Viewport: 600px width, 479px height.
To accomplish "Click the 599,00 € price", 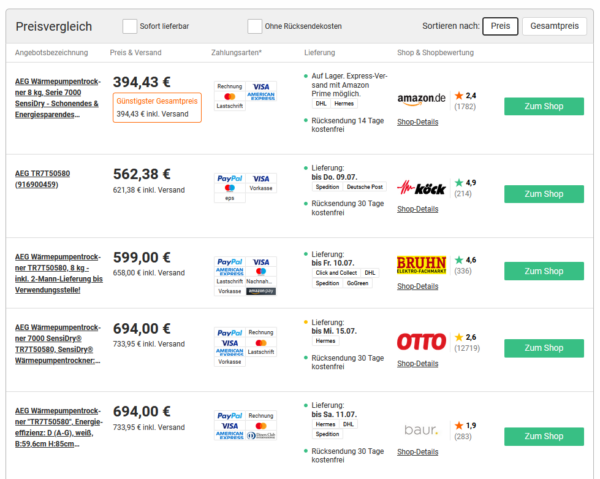I will pyautogui.click(x=142, y=257).
